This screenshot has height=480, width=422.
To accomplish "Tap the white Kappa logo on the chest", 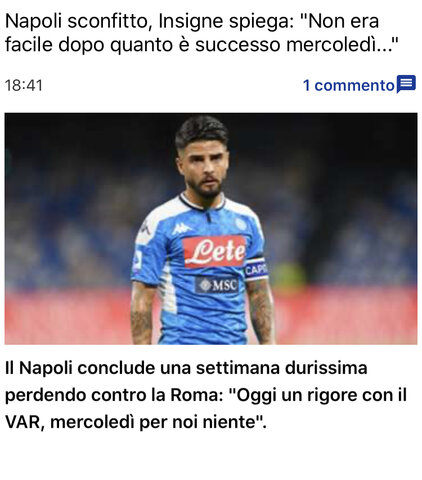I will [x=181, y=229].
